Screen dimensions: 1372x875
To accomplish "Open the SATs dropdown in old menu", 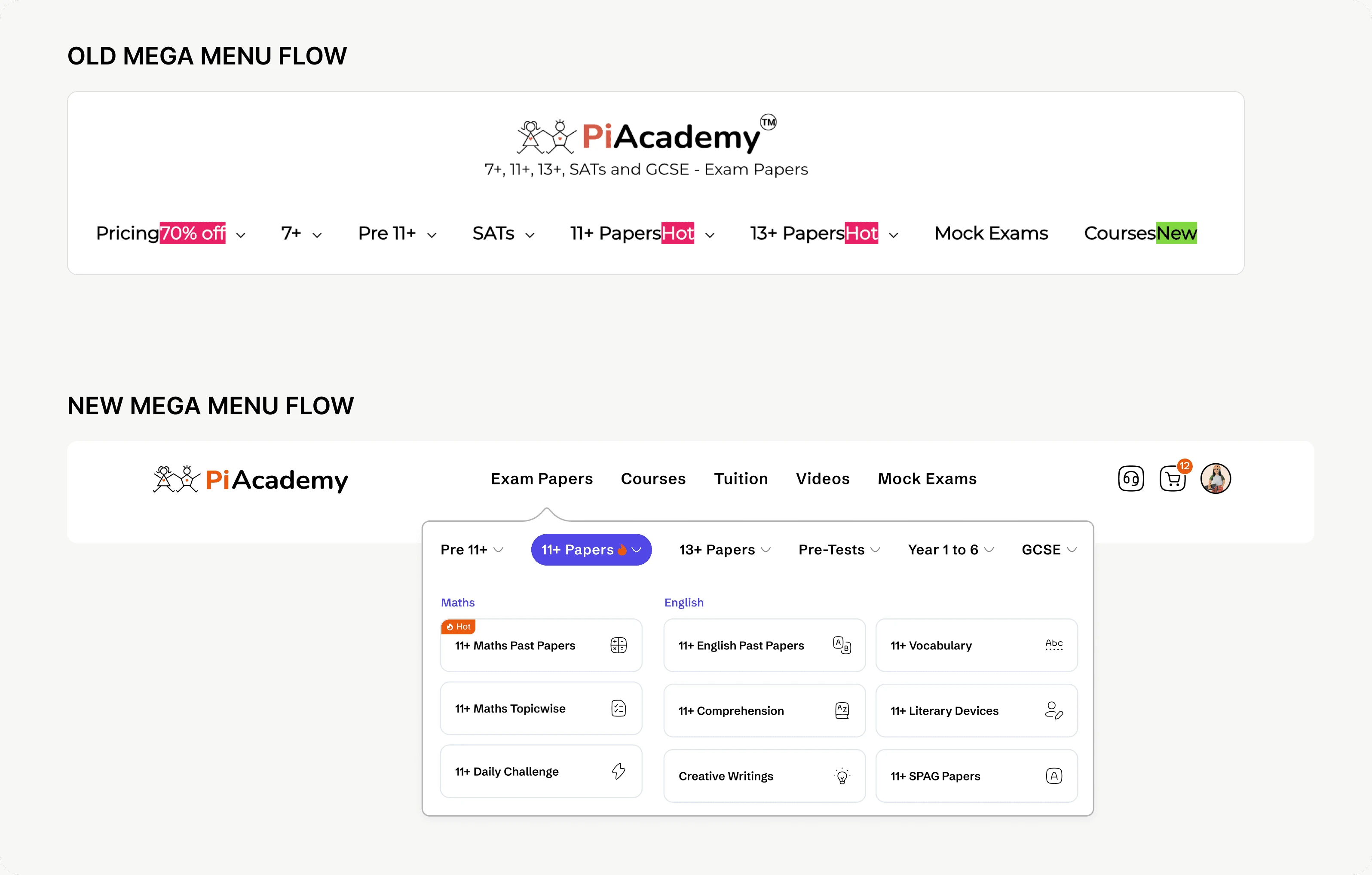I will click(x=504, y=233).
